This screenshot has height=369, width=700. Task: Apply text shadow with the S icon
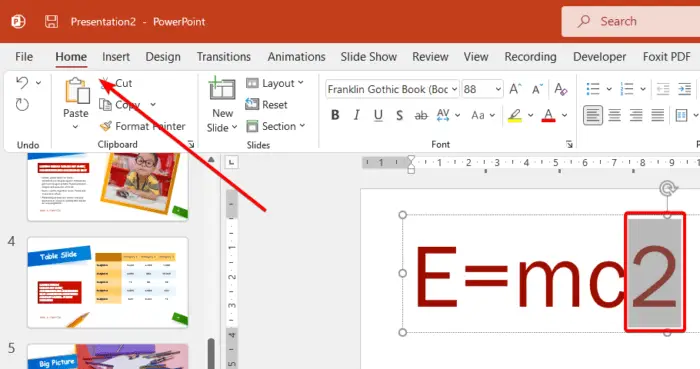tap(400, 116)
